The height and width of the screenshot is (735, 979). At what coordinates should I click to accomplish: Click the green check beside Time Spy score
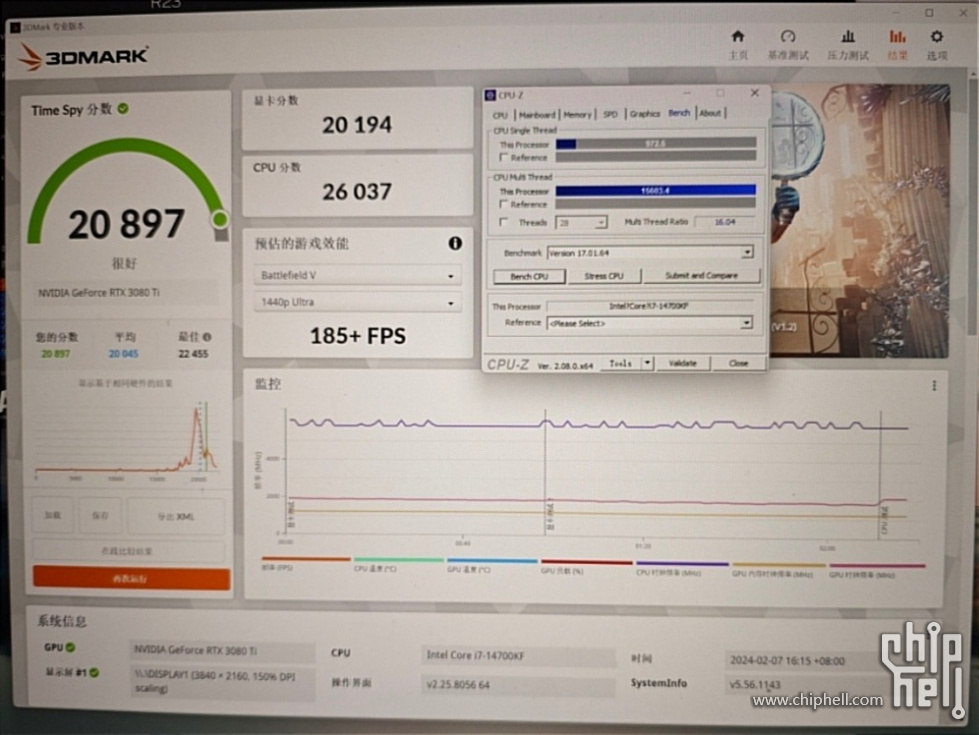click(x=123, y=109)
